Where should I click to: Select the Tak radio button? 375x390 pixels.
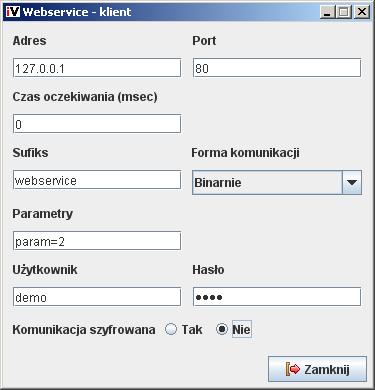point(171,329)
